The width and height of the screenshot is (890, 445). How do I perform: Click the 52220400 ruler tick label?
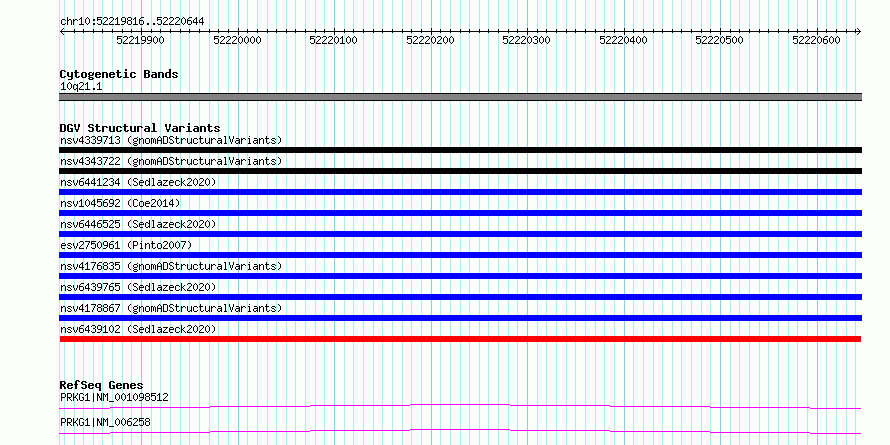pyautogui.click(x=624, y=40)
